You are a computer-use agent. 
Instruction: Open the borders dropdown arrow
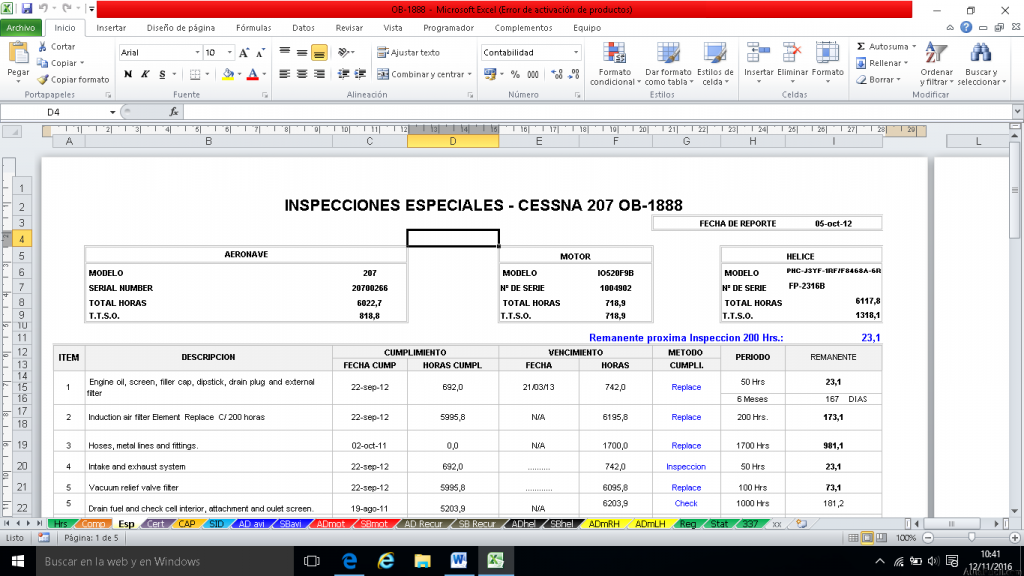click(207, 74)
